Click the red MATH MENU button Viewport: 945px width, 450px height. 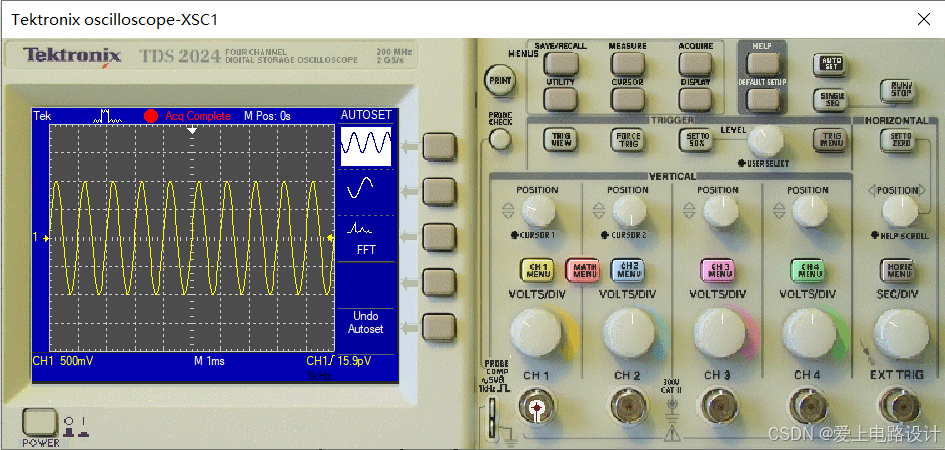582,270
